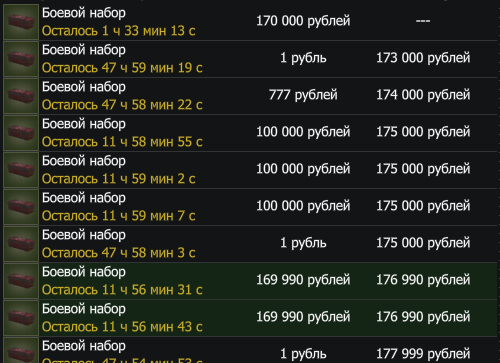This screenshot has height=363, width=500.
Task: Click icon of lot ending in 11 ч 59 мин 2 с
Action: coord(21,170)
